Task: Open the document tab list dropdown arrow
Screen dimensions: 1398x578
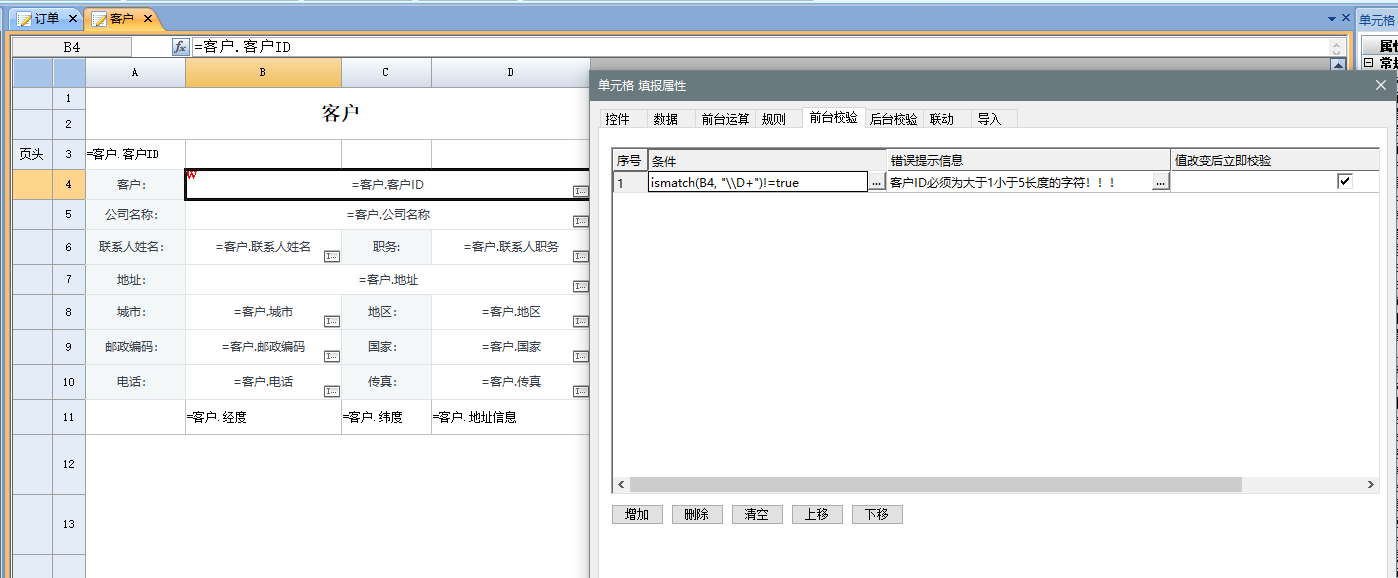Action: coord(1331,19)
